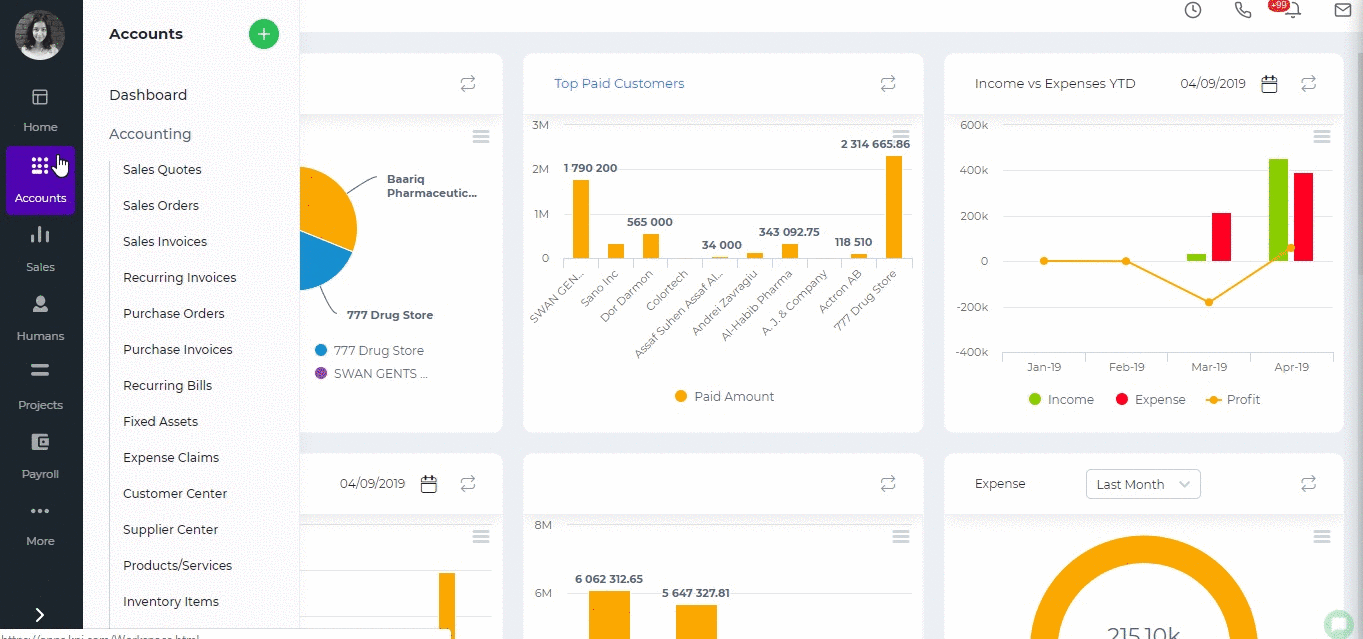Open the mail envelope icon
Viewport: 1363px width, 639px height.
pos(1343,10)
